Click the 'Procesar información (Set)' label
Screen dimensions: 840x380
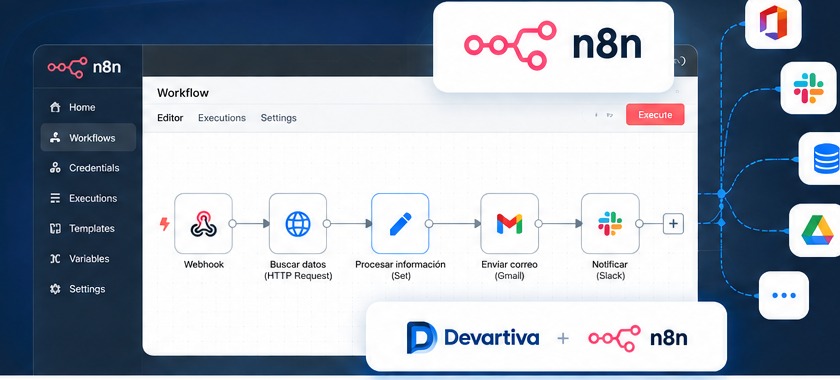(400, 270)
